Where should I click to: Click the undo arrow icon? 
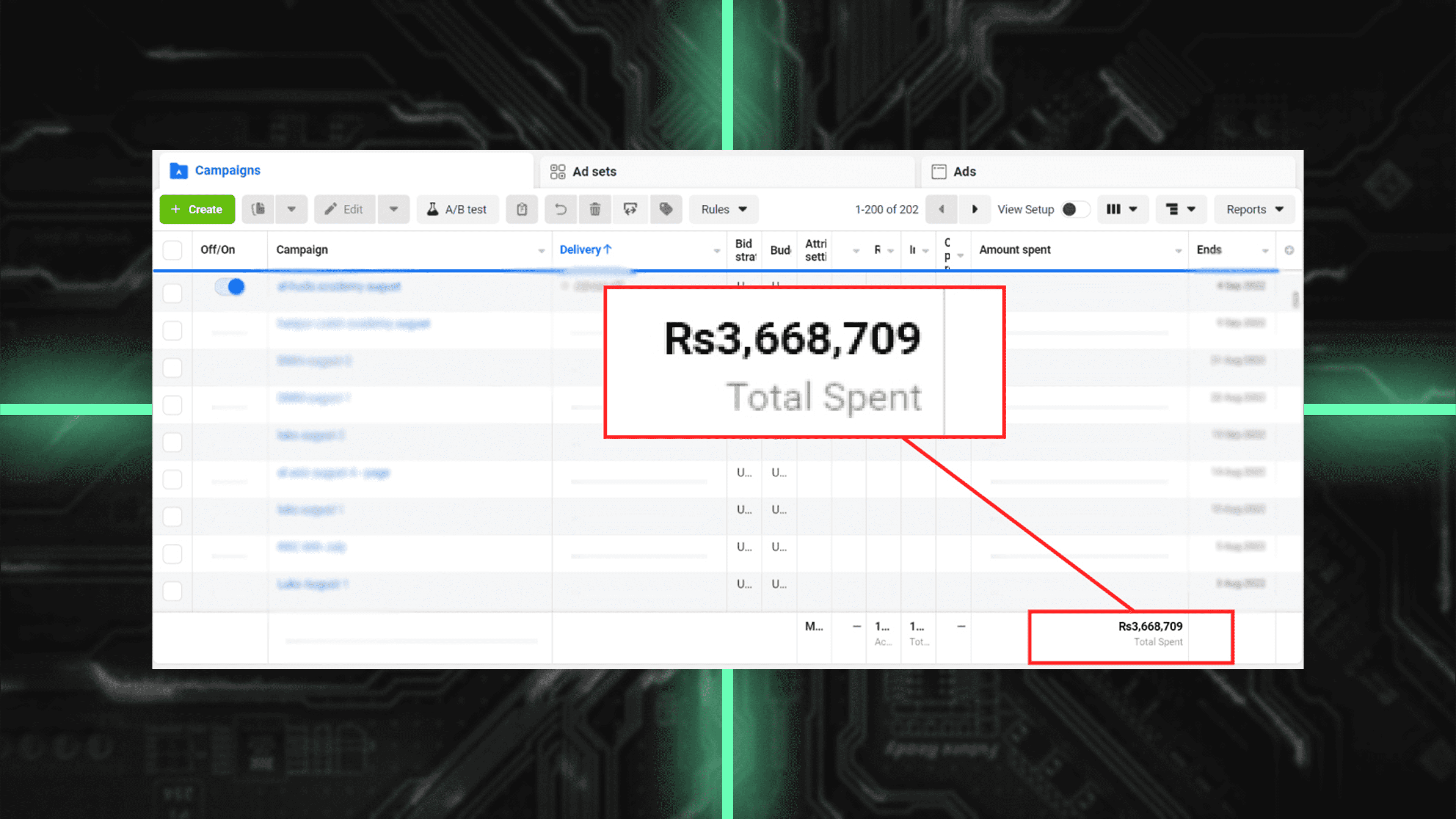[560, 209]
